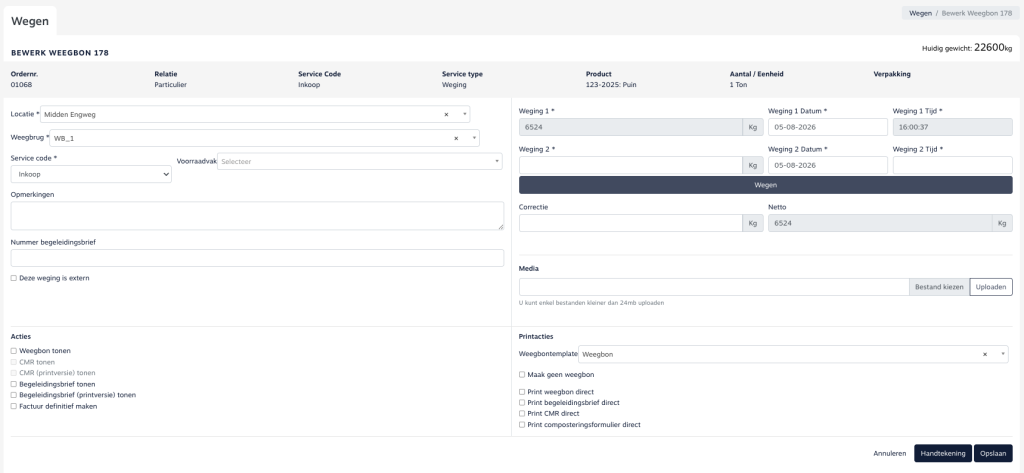Focus the Correctie input field
The width and height of the screenshot is (1024, 473).
[x=631, y=223]
